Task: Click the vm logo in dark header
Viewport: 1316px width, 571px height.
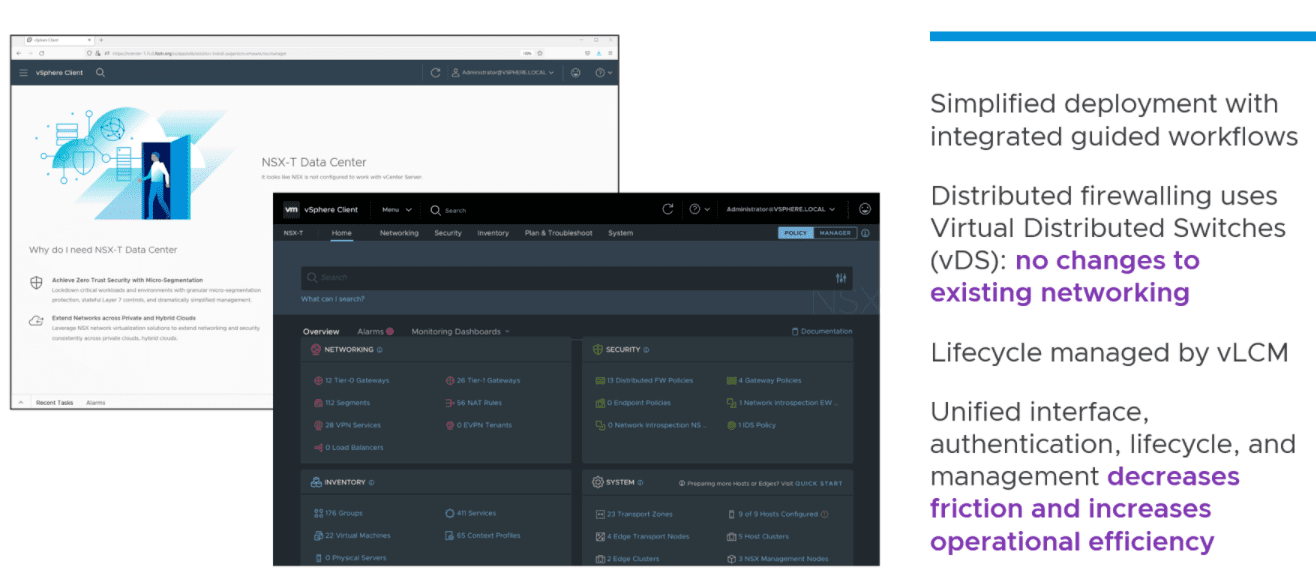Action: (291, 210)
